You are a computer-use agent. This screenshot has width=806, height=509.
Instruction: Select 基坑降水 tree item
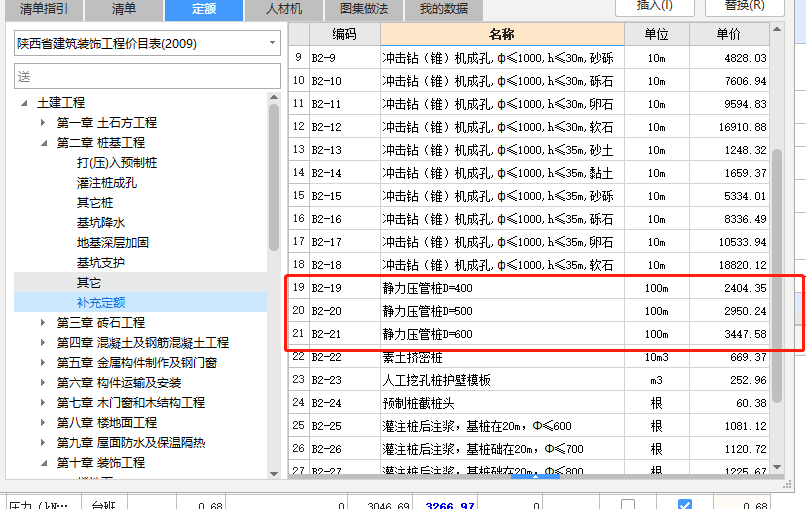click(x=101, y=223)
